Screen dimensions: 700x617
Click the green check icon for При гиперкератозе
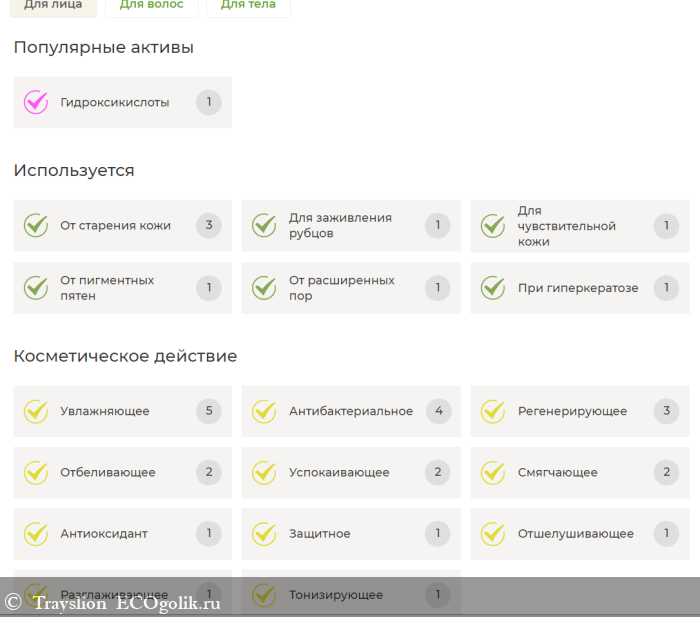coord(493,288)
